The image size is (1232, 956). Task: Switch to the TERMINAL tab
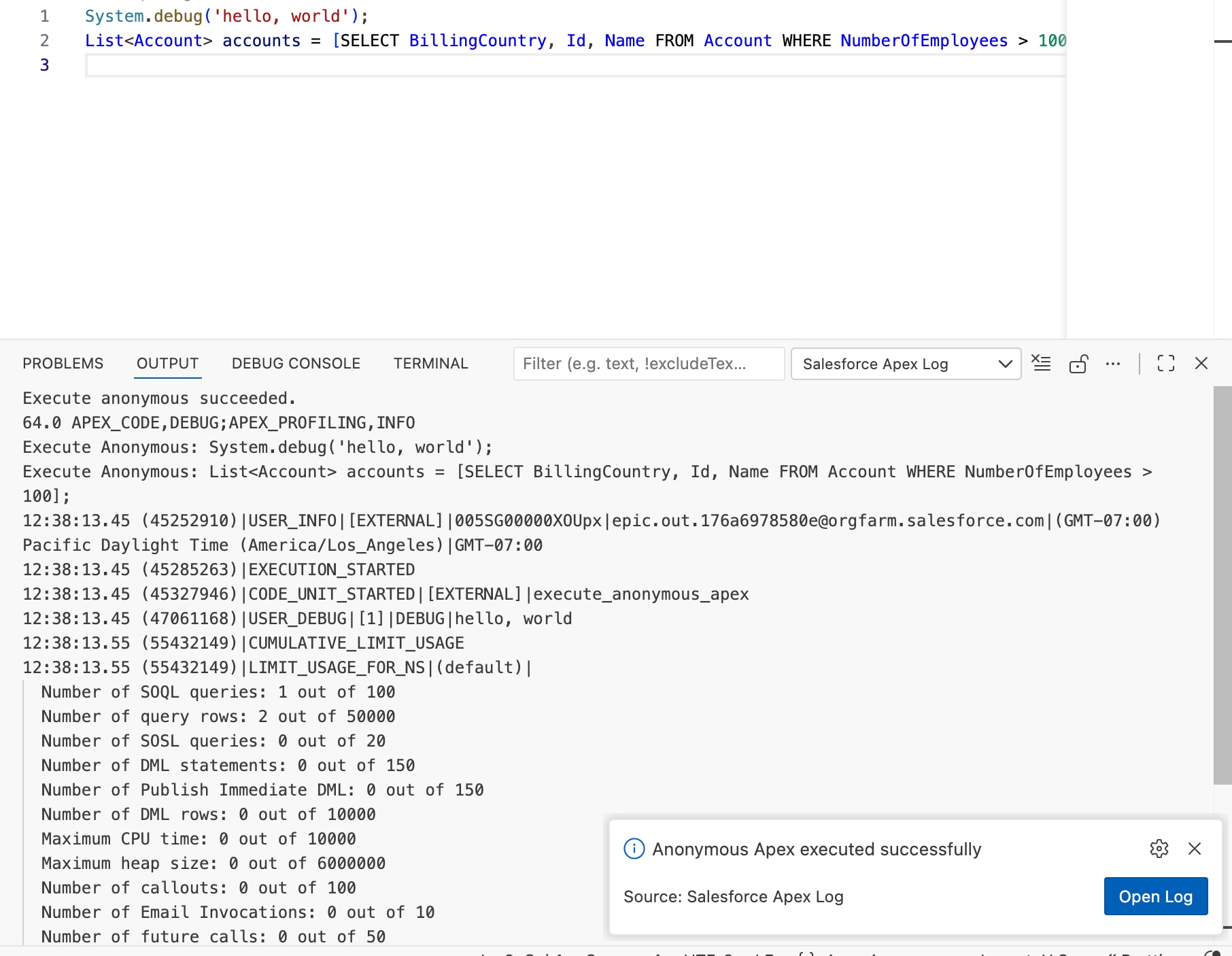431,364
